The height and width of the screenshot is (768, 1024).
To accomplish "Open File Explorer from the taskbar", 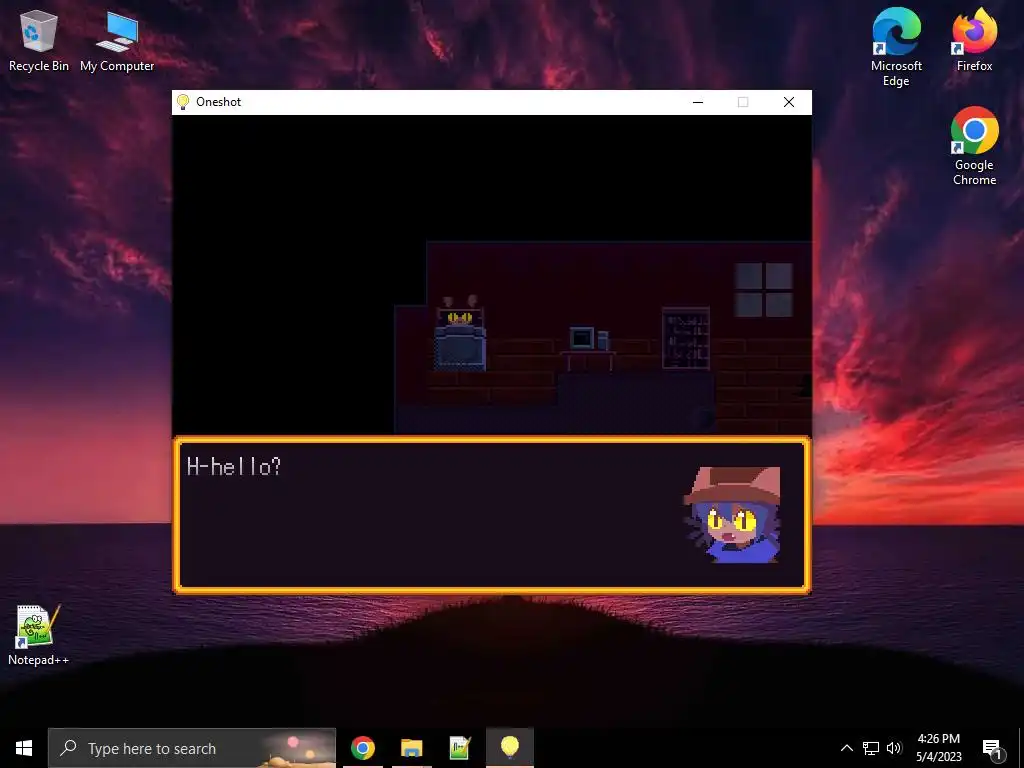I will click(x=411, y=748).
